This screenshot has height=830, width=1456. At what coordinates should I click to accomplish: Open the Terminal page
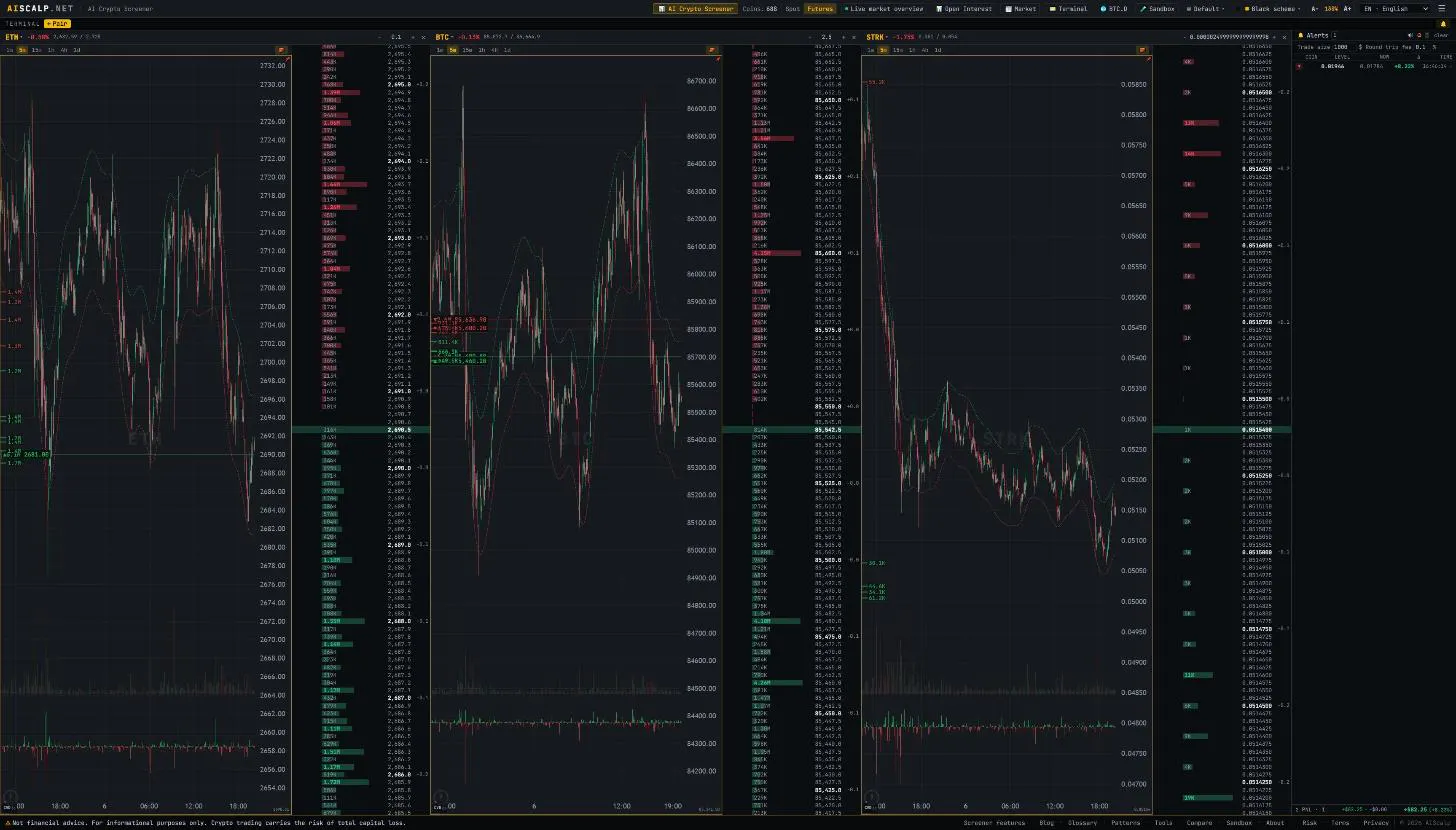(x=1068, y=8)
